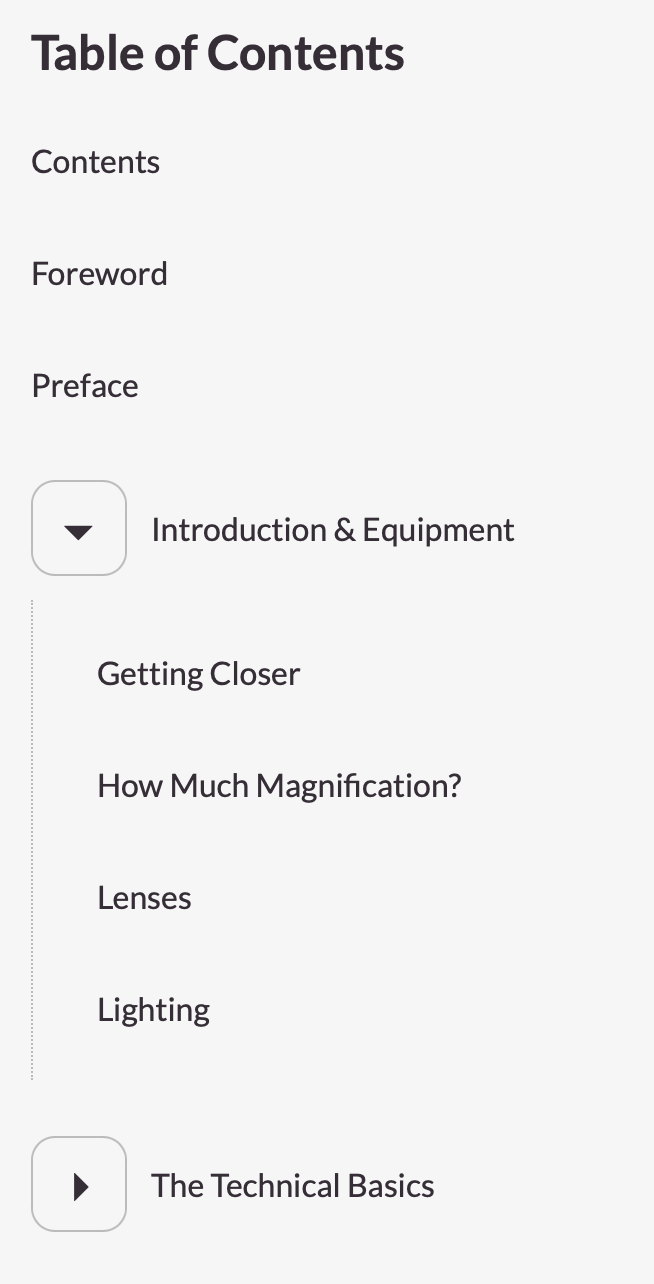This screenshot has width=654, height=1284.
Task: View the How Much Magnification? topic
Action: [279, 785]
